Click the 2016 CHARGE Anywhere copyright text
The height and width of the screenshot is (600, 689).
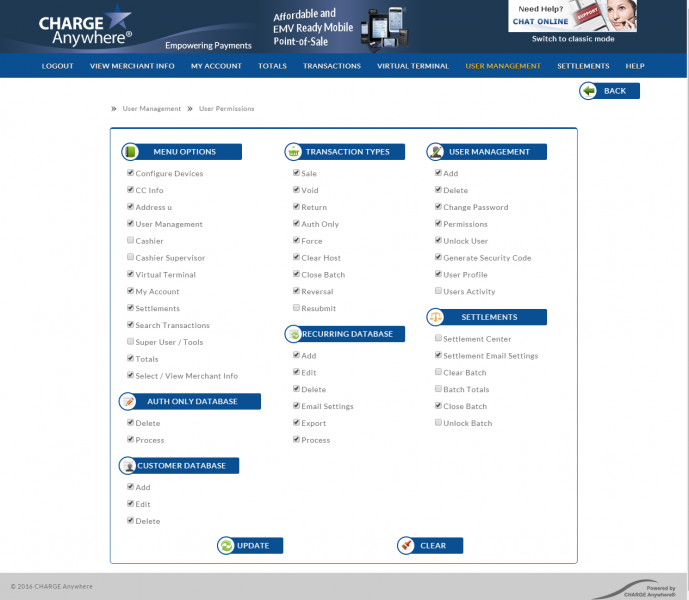[52, 586]
